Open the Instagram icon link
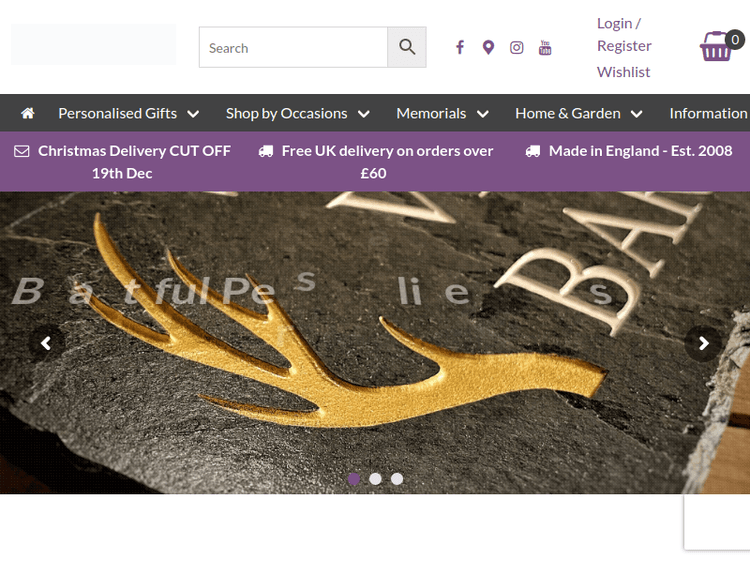The width and height of the screenshot is (750, 563). (x=516, y=47)
